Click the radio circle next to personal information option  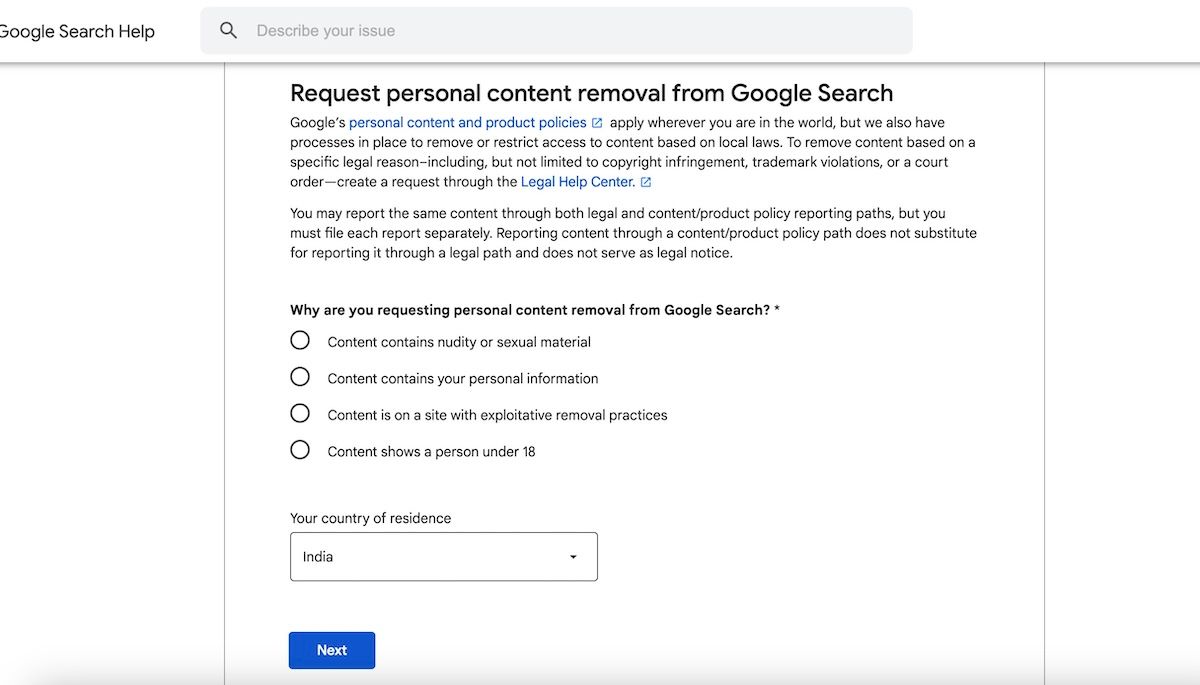300,376
